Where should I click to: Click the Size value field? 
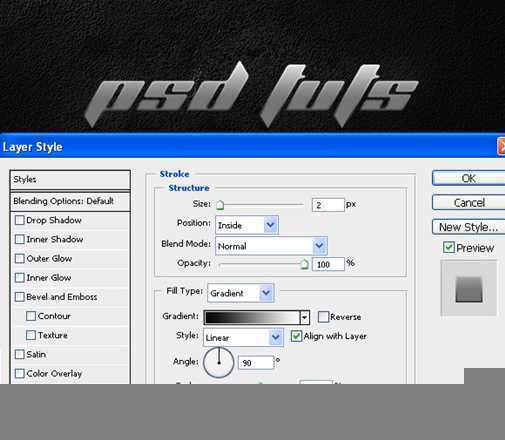[328, 205]
